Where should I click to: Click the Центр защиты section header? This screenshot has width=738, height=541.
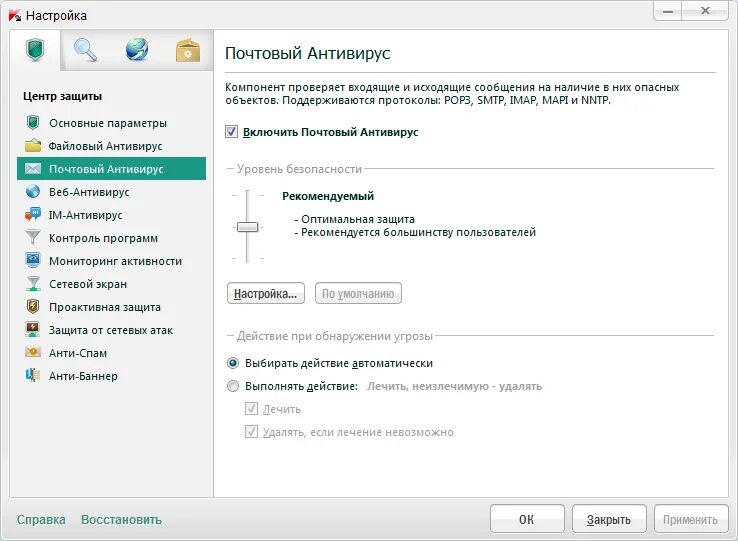tap(63, 96)
